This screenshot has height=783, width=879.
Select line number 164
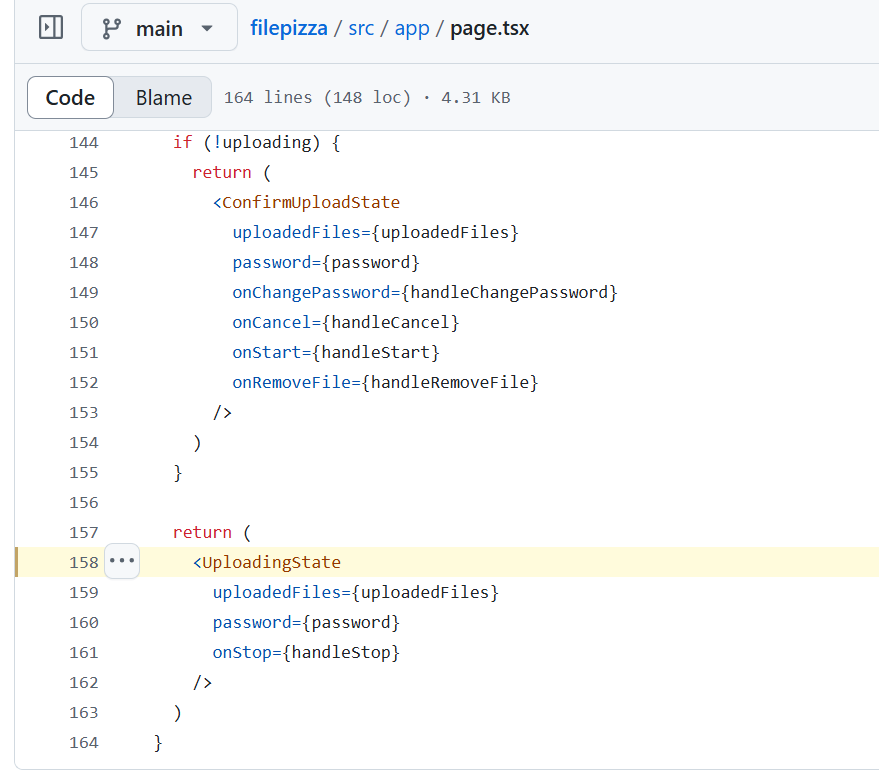pyautogui.click(x=84, y=742)
